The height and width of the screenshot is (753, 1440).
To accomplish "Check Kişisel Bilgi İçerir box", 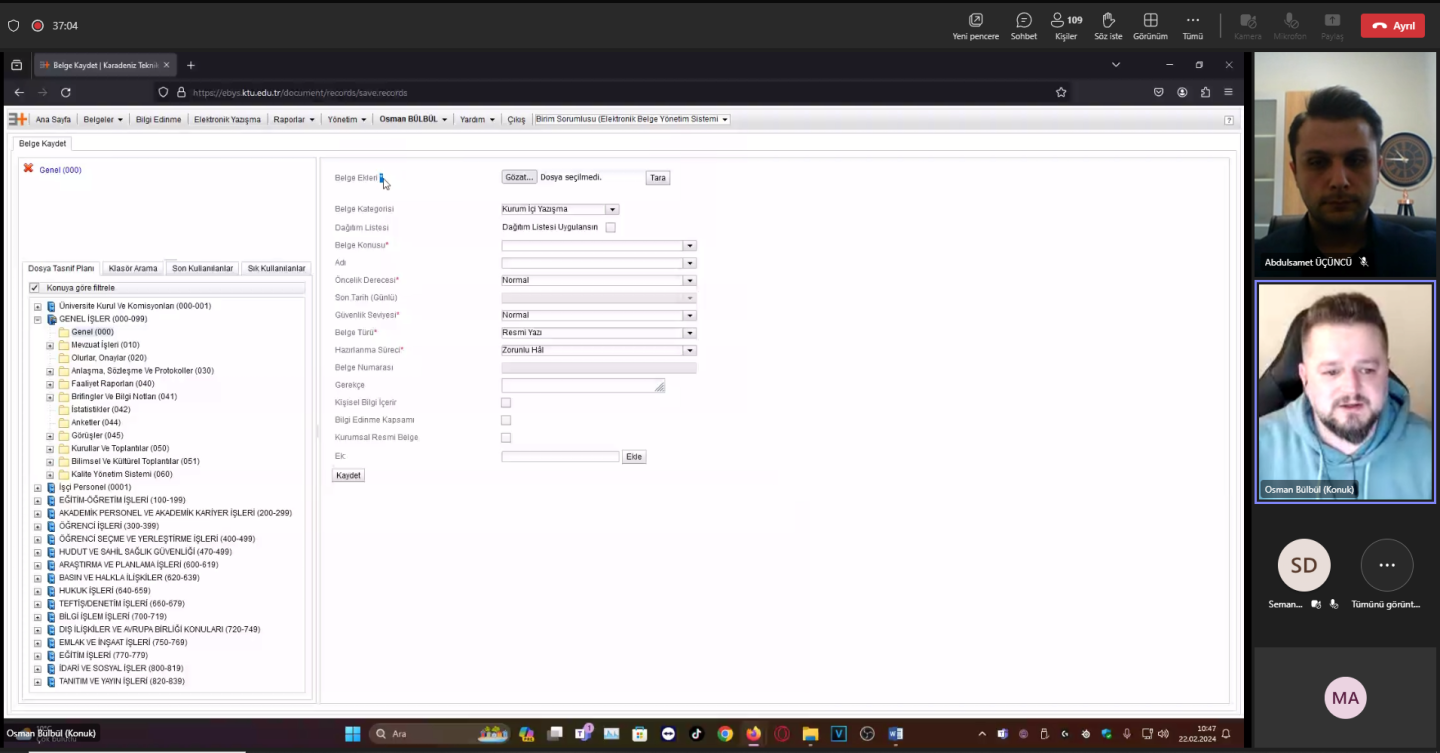I will pyautogui.click(x=506, y=402).
